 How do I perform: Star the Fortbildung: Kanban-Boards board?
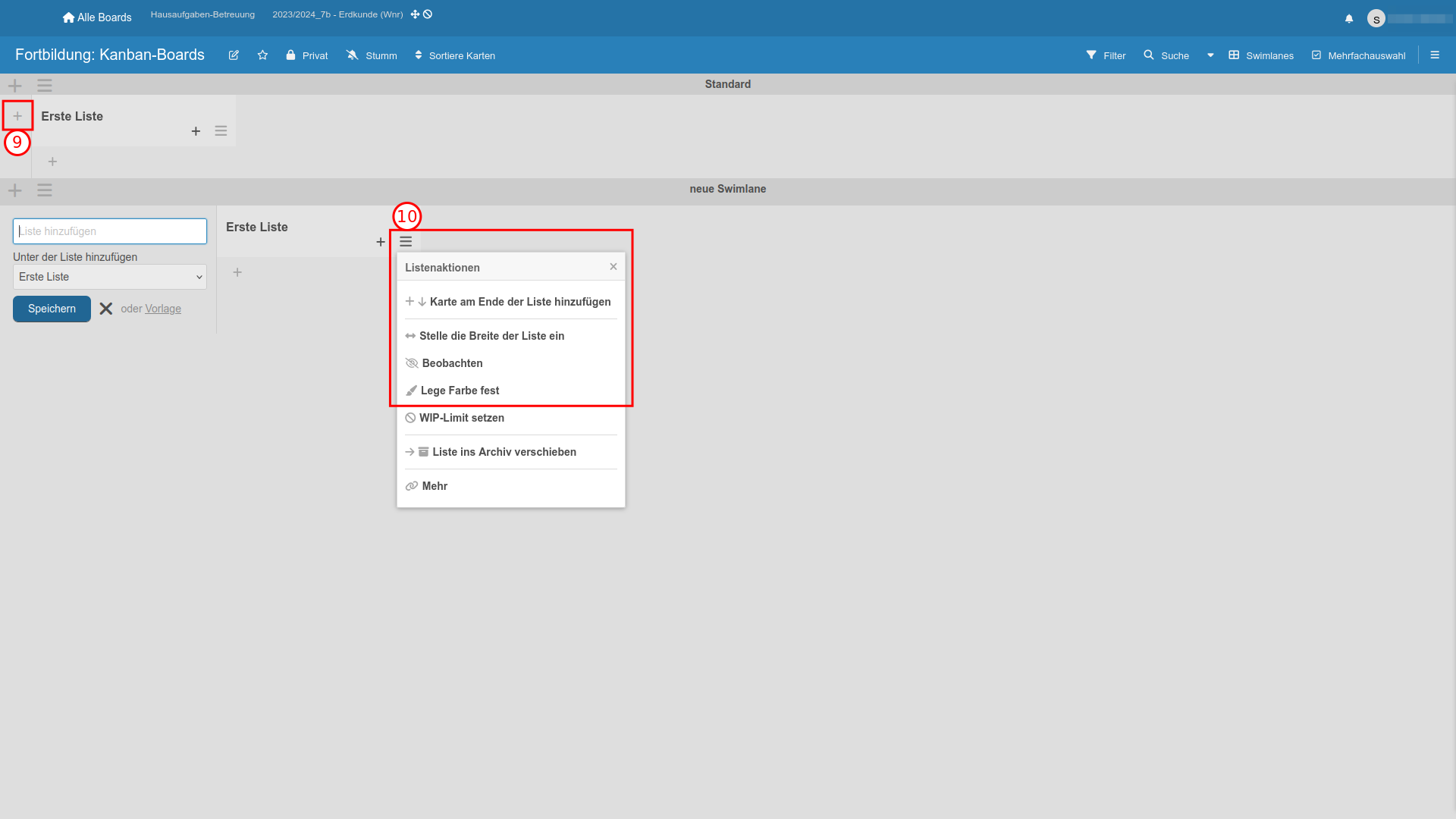(x=262, y=55)
